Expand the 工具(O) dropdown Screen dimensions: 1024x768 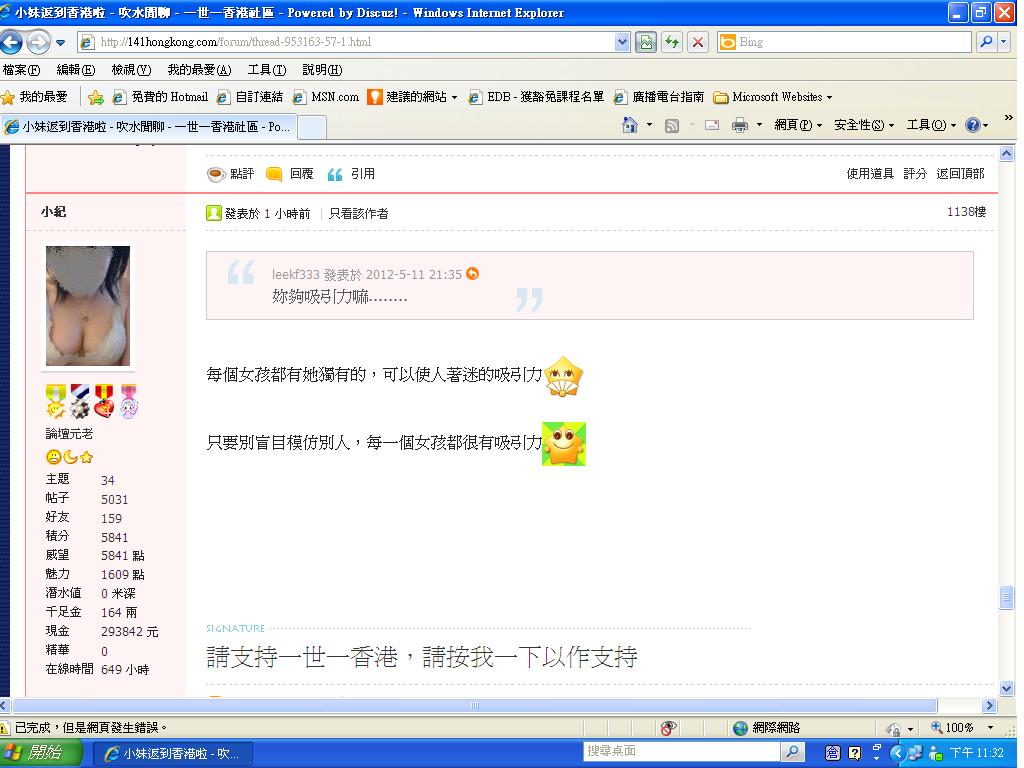tap(928, 125)
